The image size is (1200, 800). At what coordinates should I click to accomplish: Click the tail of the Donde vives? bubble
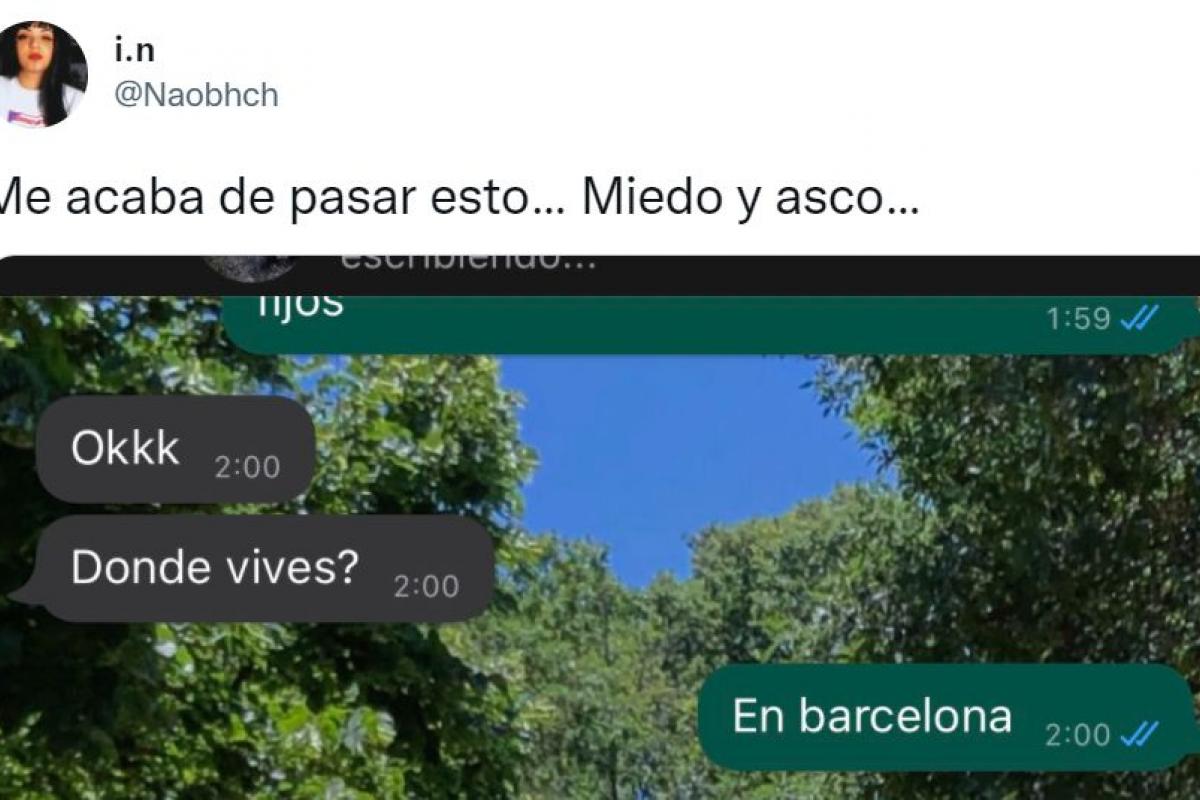(24, 595)
